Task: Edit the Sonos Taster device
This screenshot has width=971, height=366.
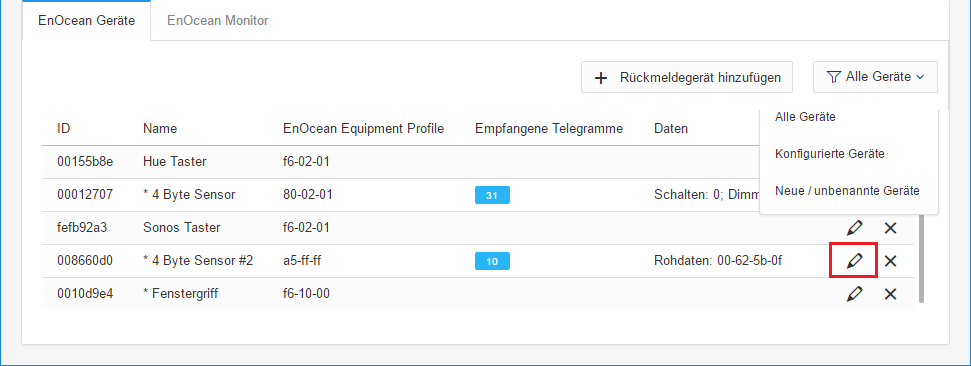Action: coord(854,228)
